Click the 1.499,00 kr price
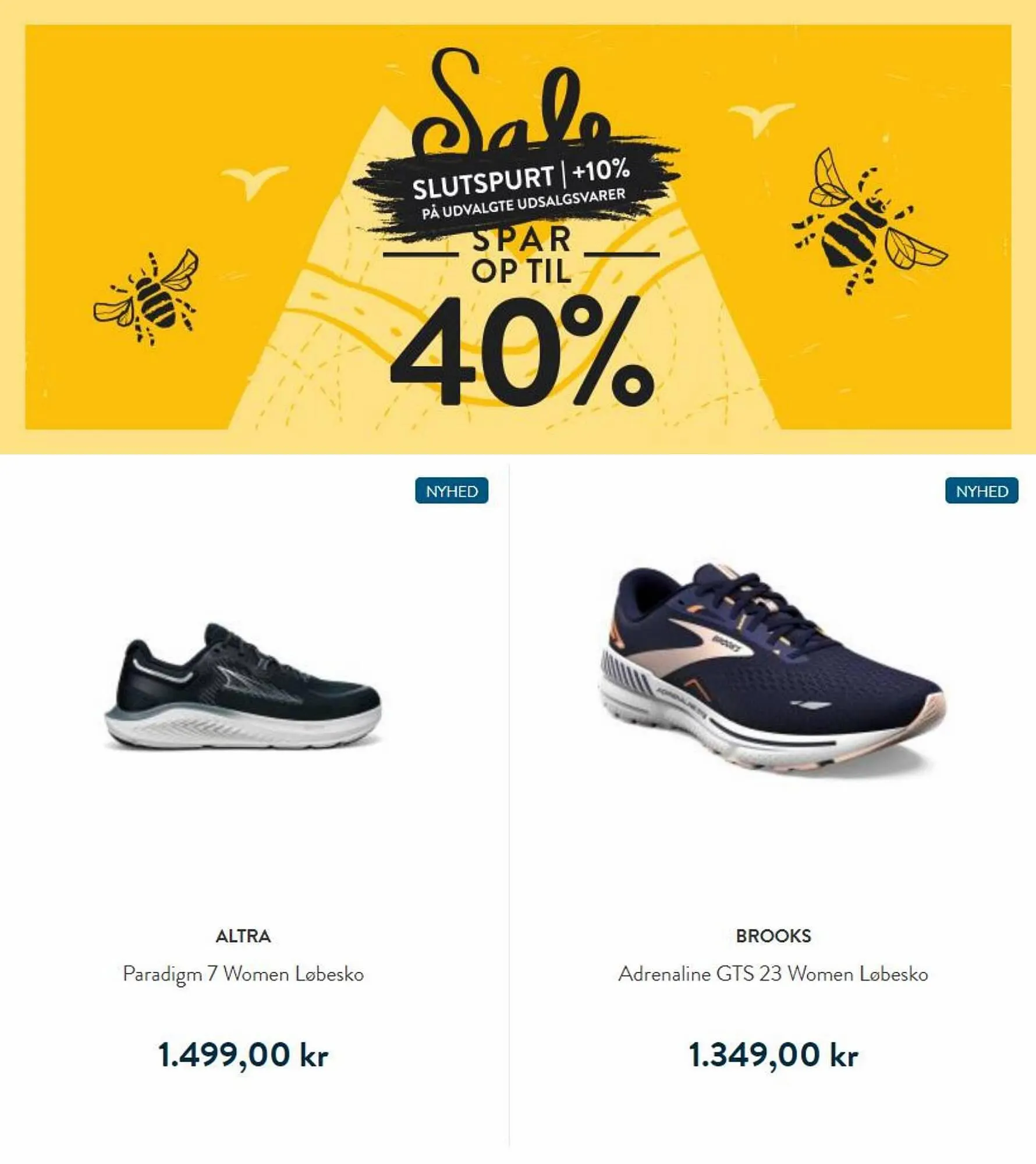Viewport: 1036px width, 1164px height. [243, 1055]
